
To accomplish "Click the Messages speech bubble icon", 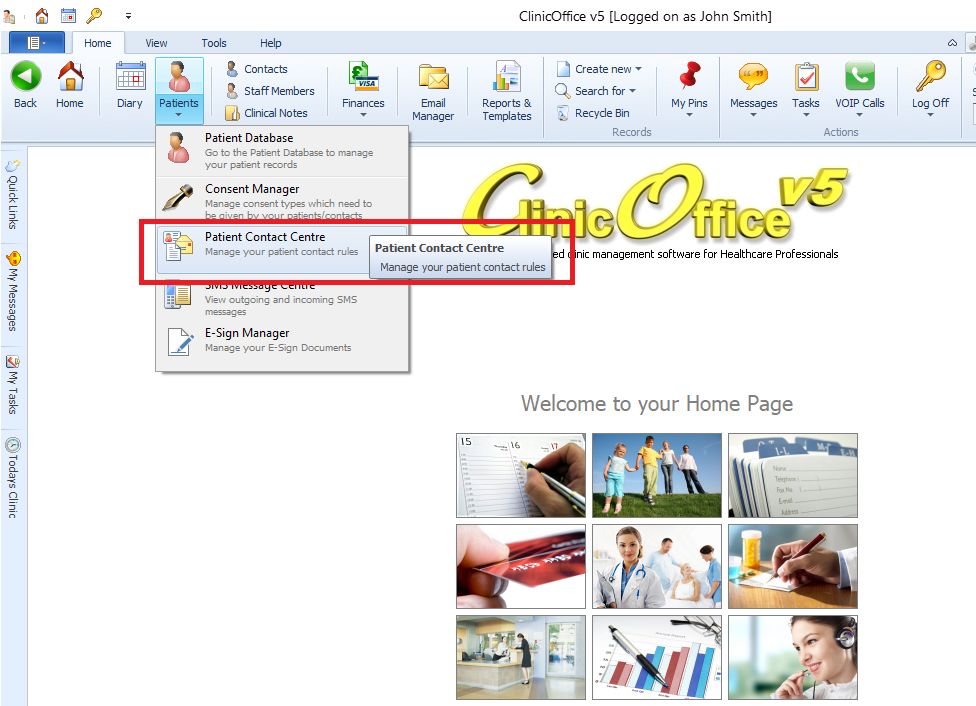I will pos(753,77).
